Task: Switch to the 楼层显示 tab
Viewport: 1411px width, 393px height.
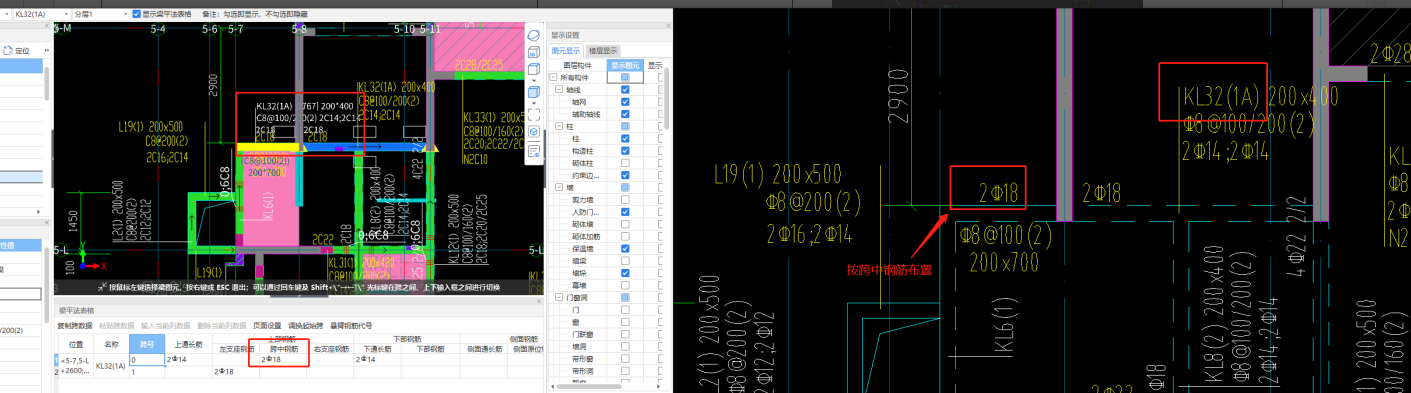Action: 604,50
